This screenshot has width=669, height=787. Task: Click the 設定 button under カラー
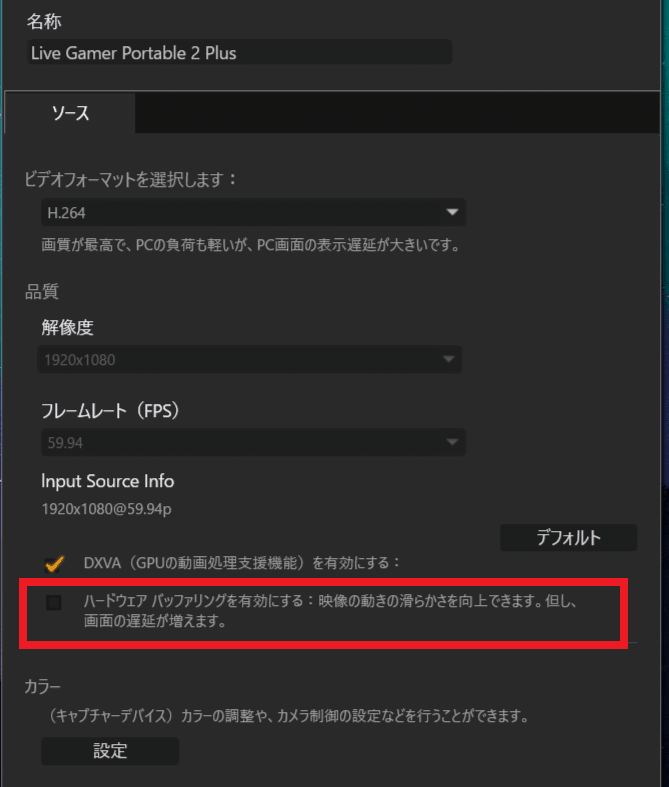[x=110, y=751]
